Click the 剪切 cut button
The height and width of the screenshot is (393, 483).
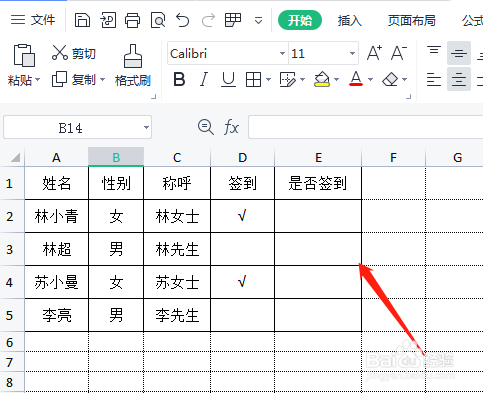coord(74,53)
